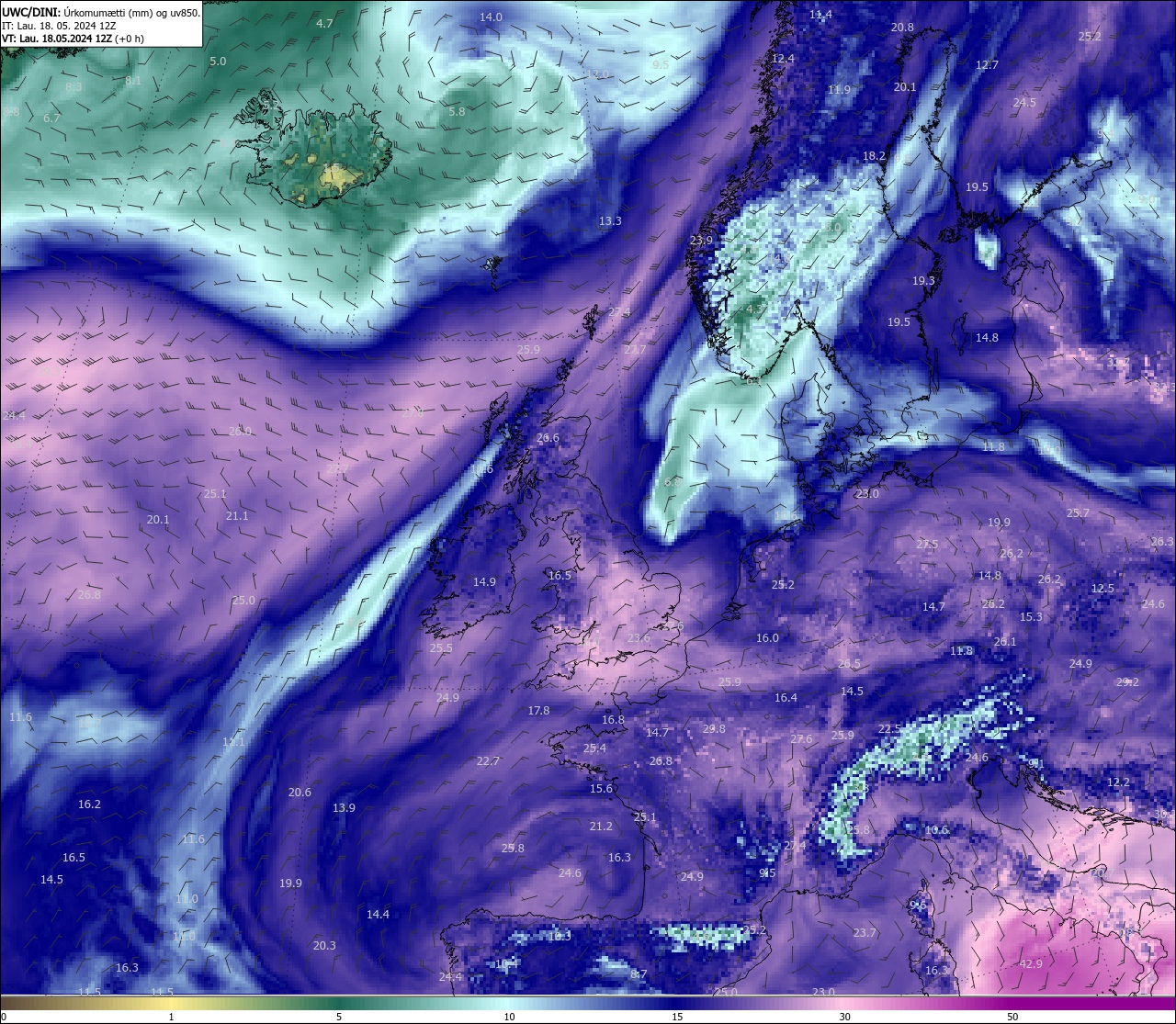Select the 20.6 value over the Atlantic
1176x1024 pixels.
point(300,793)
